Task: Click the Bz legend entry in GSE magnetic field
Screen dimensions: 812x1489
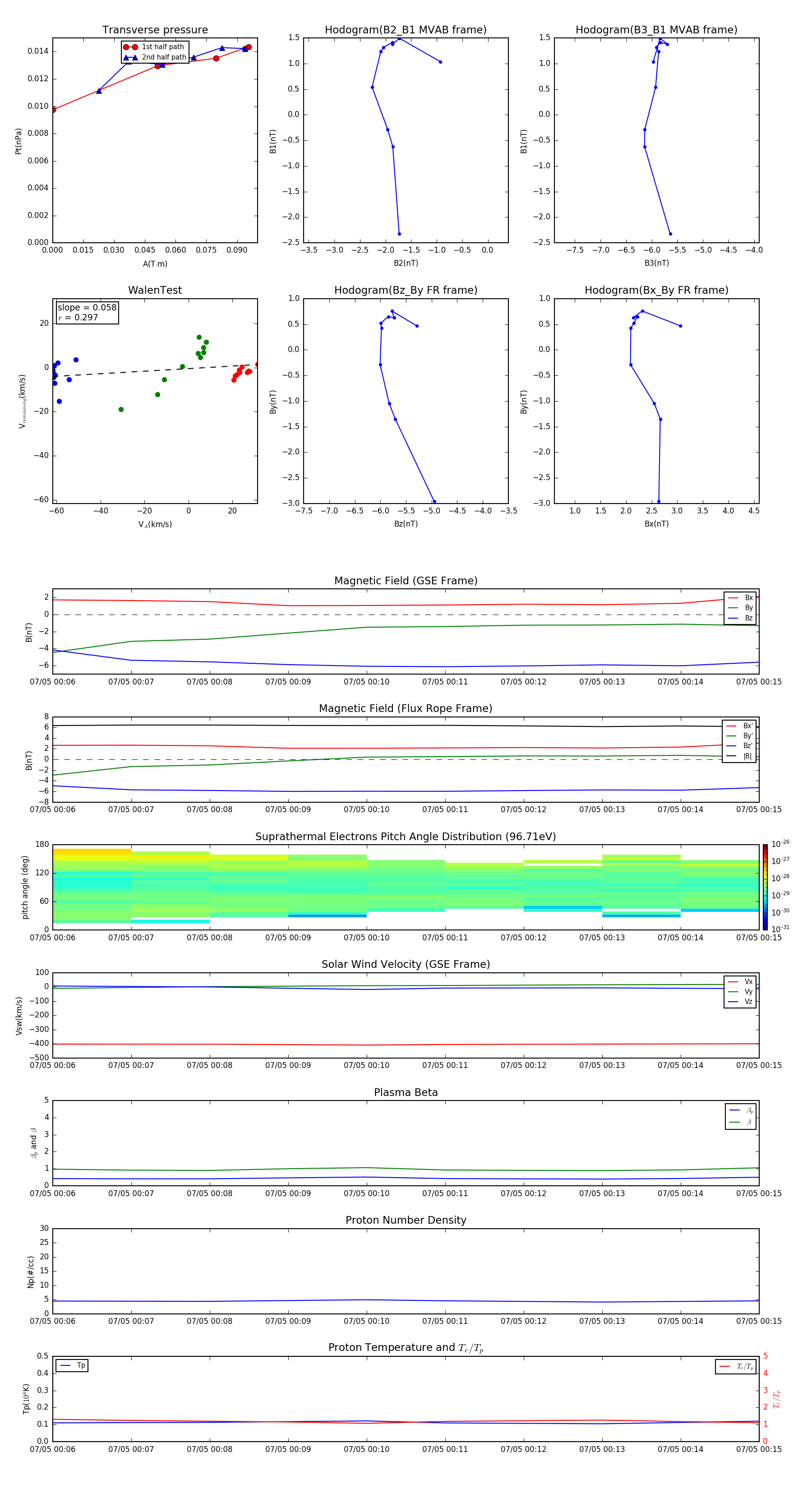Action: pyautogui.click(x=740, y=618)
